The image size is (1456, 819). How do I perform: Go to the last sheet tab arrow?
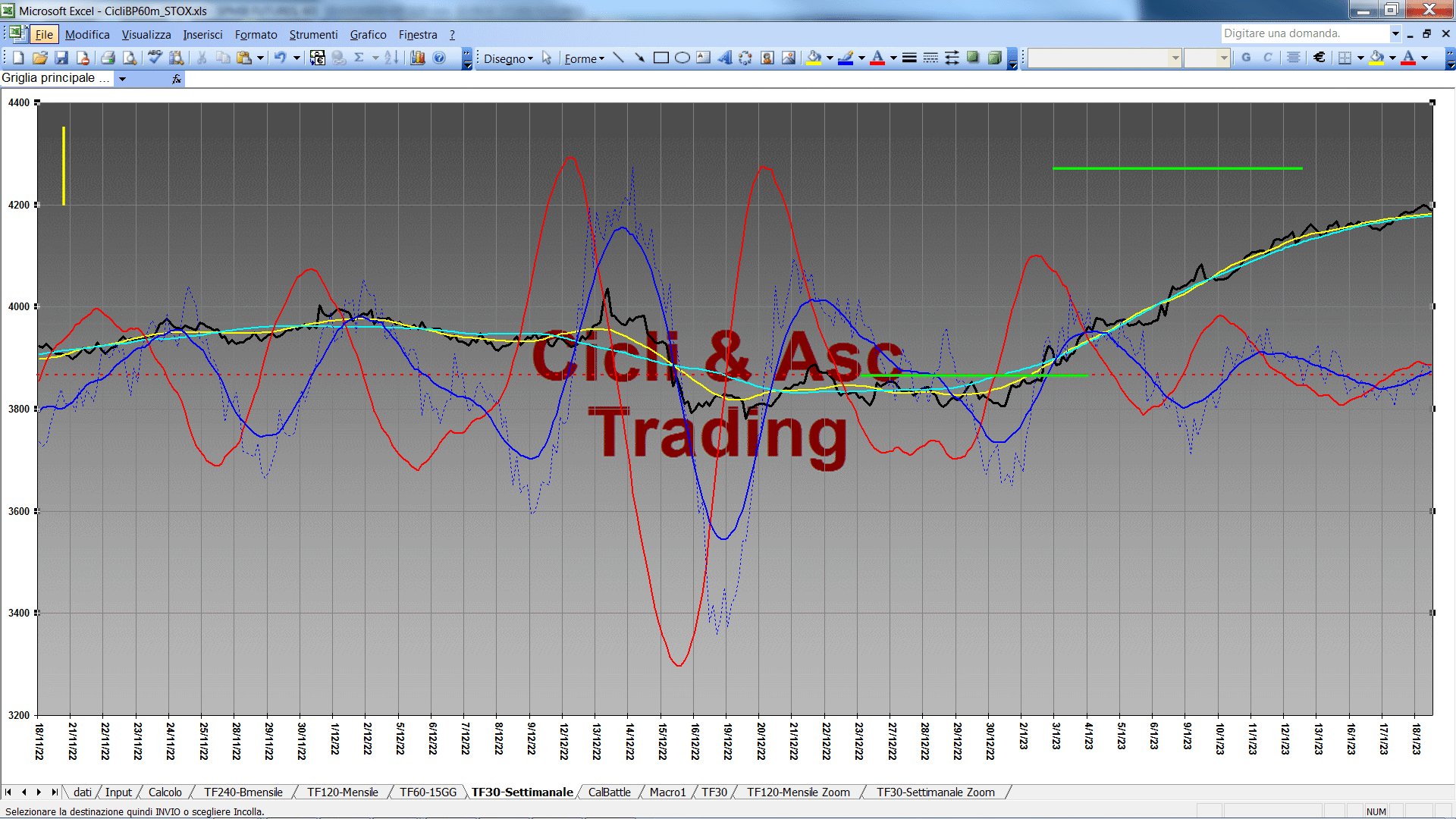pyautogui.click(x=55, y=792)
